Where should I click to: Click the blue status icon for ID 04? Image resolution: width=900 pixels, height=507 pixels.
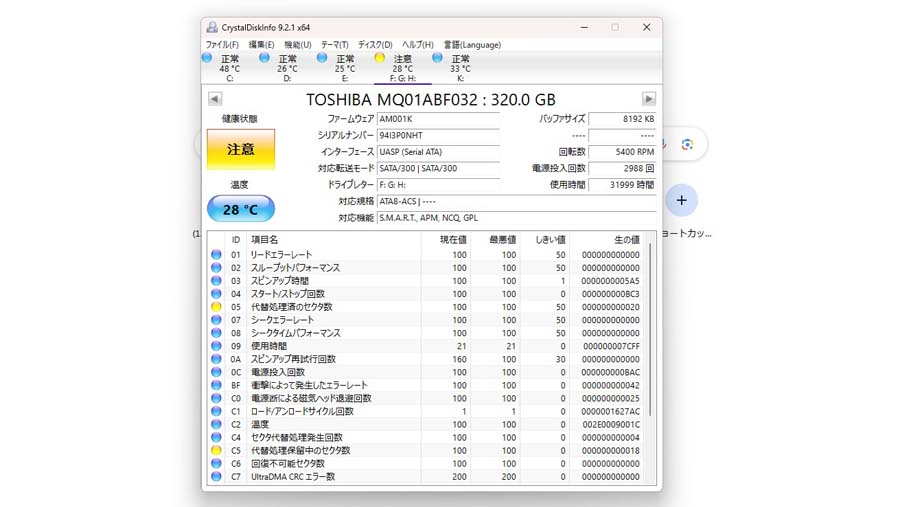click(x=216, y=293)
